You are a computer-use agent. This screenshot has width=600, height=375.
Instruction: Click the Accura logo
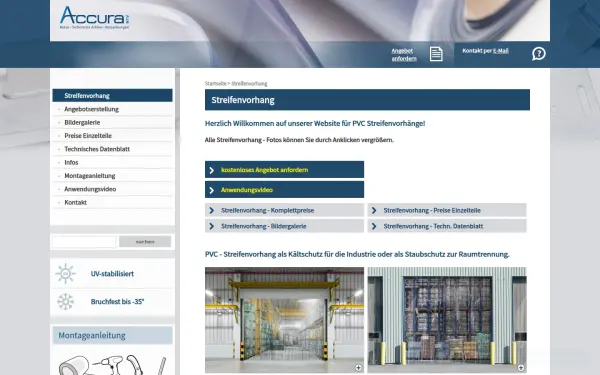point(95,17)
